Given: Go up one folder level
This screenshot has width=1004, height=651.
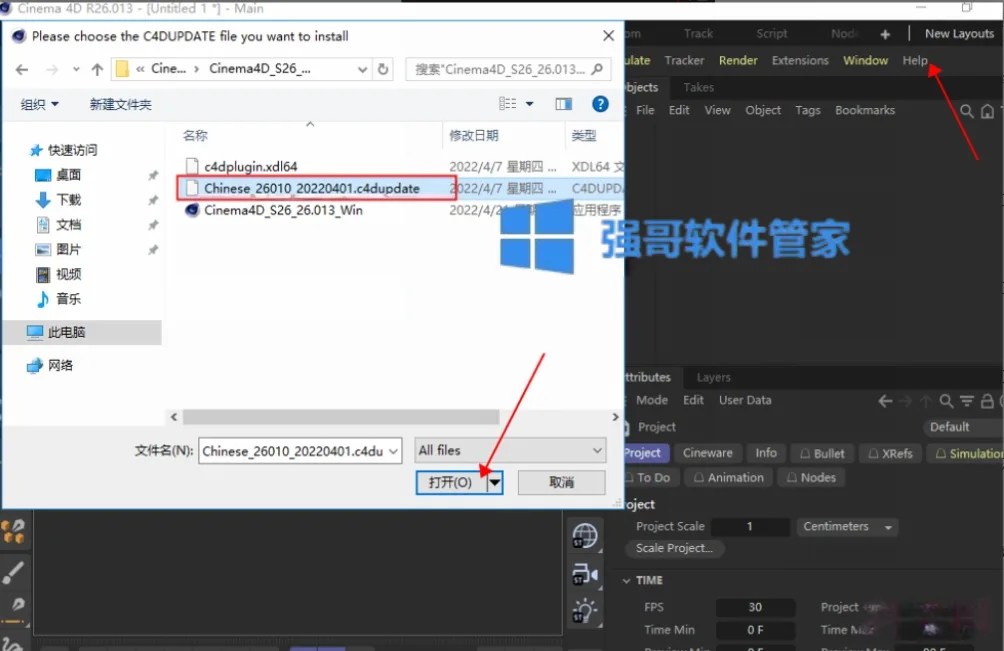Looking at the screenshot, I should pyautogui.click(x=97, y=69).
